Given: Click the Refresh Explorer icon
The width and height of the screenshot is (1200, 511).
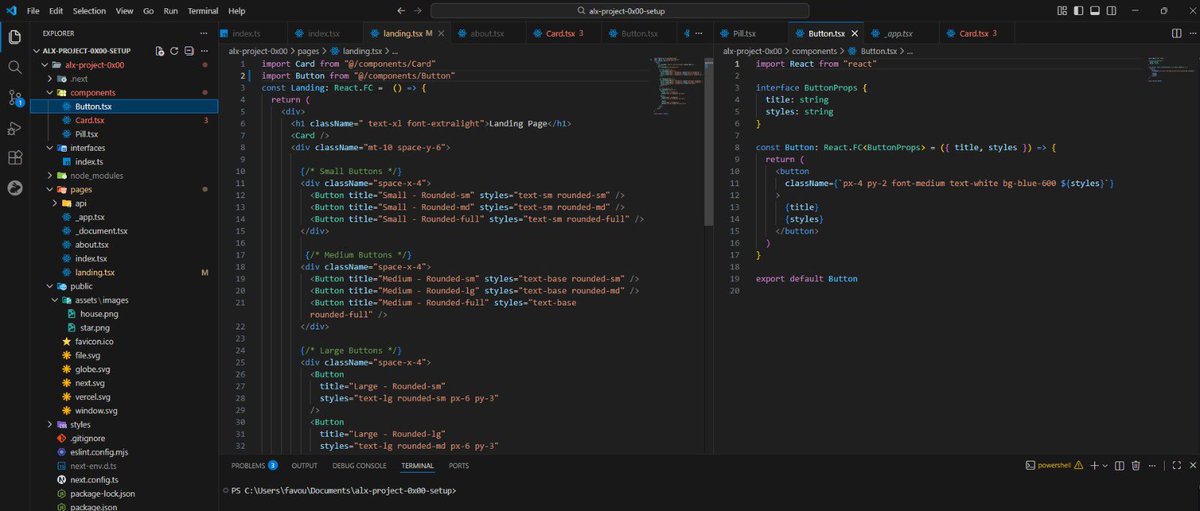Looking at the screenshot, I should 174,50.
